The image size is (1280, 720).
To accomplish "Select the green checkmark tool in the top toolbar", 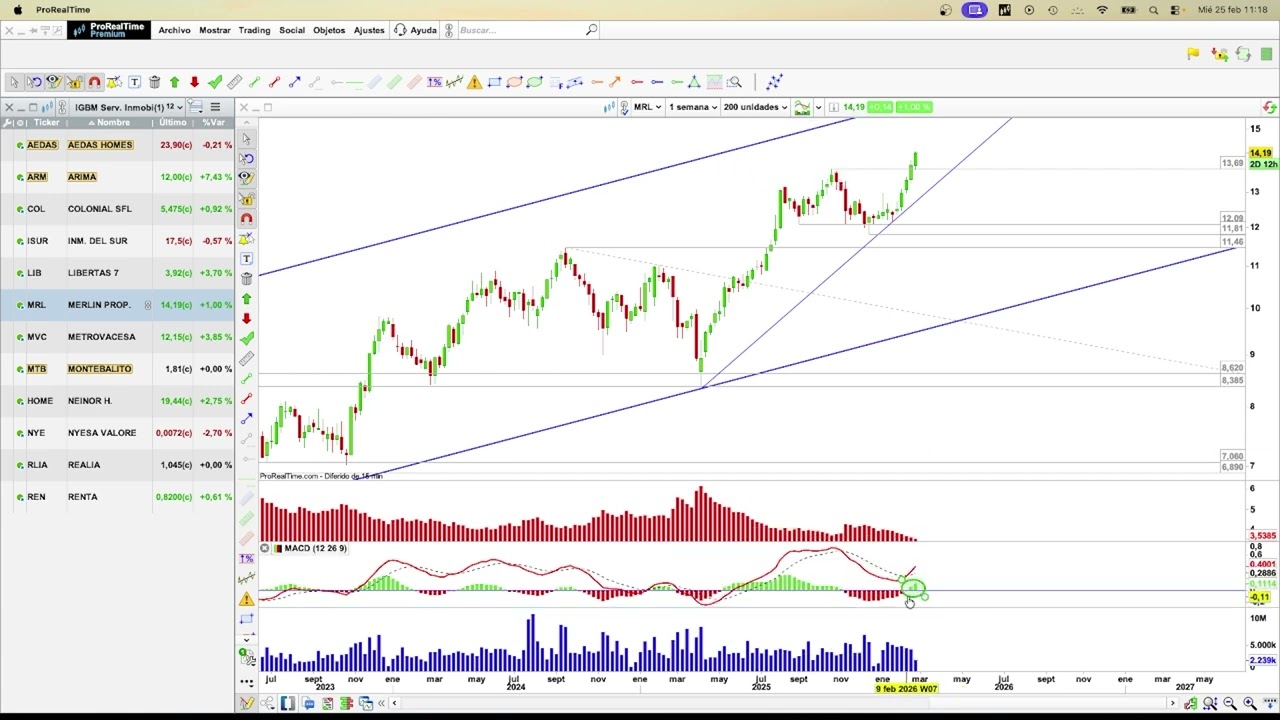I will 214,82.
